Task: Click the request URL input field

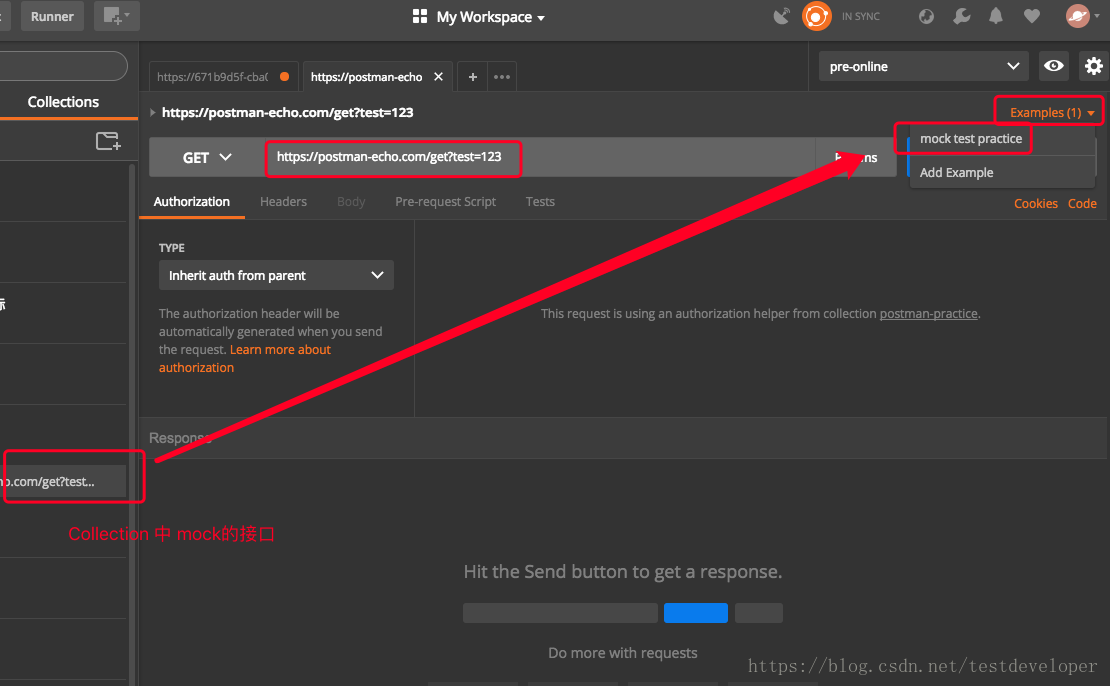Action: [539, 157]
